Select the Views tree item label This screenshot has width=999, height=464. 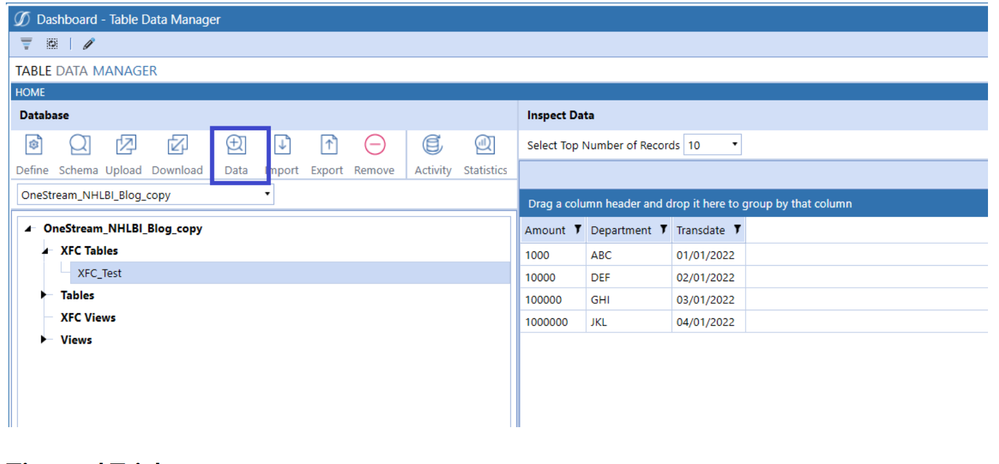(76, 340)
